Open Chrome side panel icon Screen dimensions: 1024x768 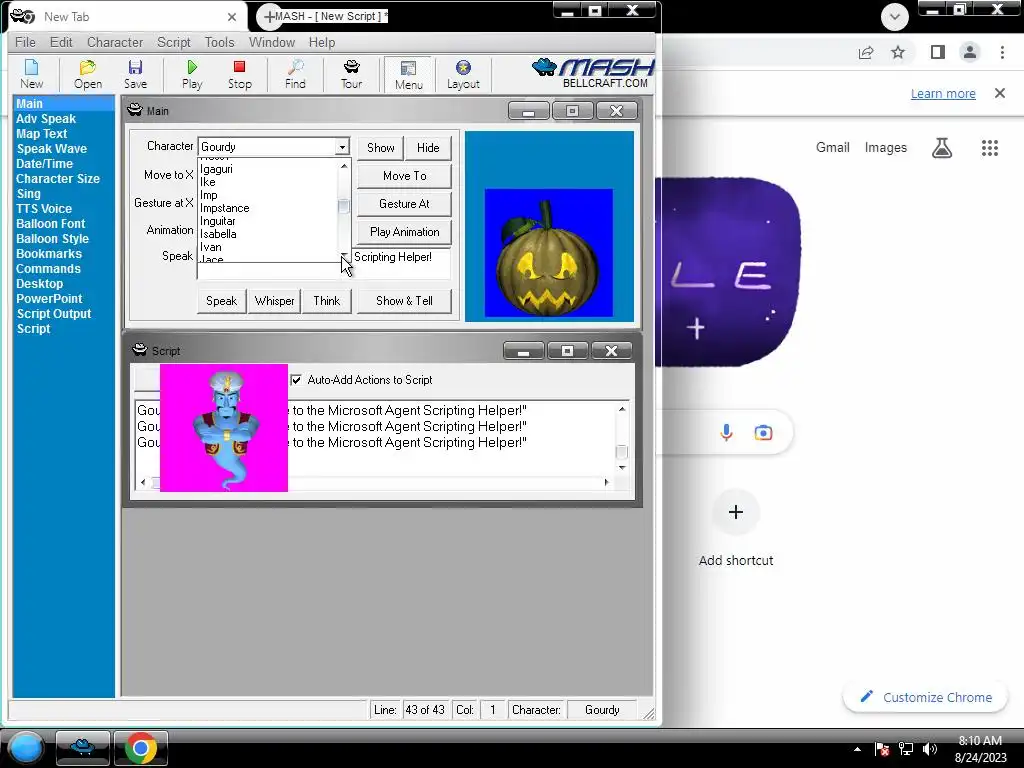point(938,52)
